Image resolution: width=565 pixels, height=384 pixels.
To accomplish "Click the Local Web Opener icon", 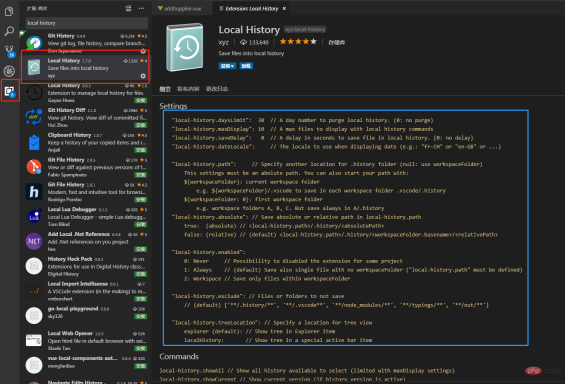I will pyautogui.click(x=34, y=340).
